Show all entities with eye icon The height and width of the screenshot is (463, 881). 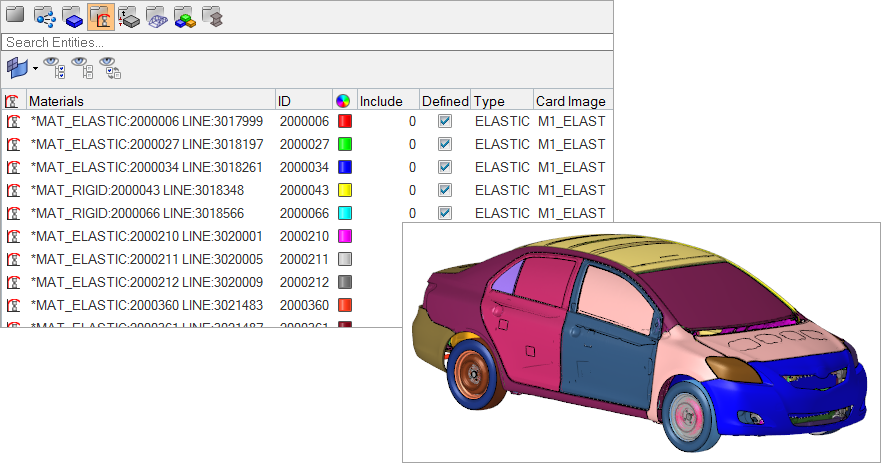tap(57, 68)
